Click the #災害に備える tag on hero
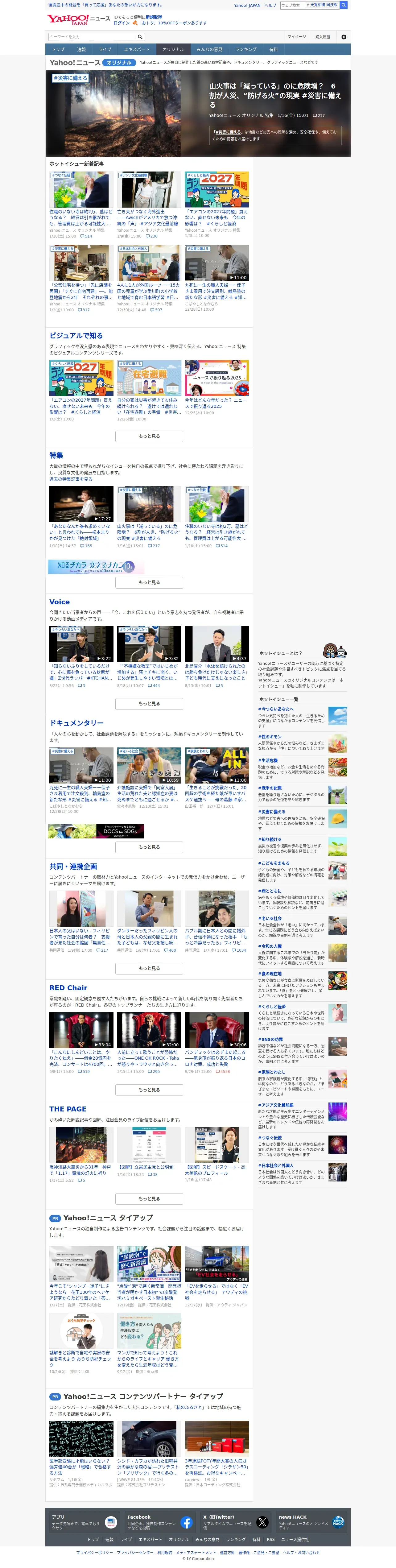 (70, 78)
